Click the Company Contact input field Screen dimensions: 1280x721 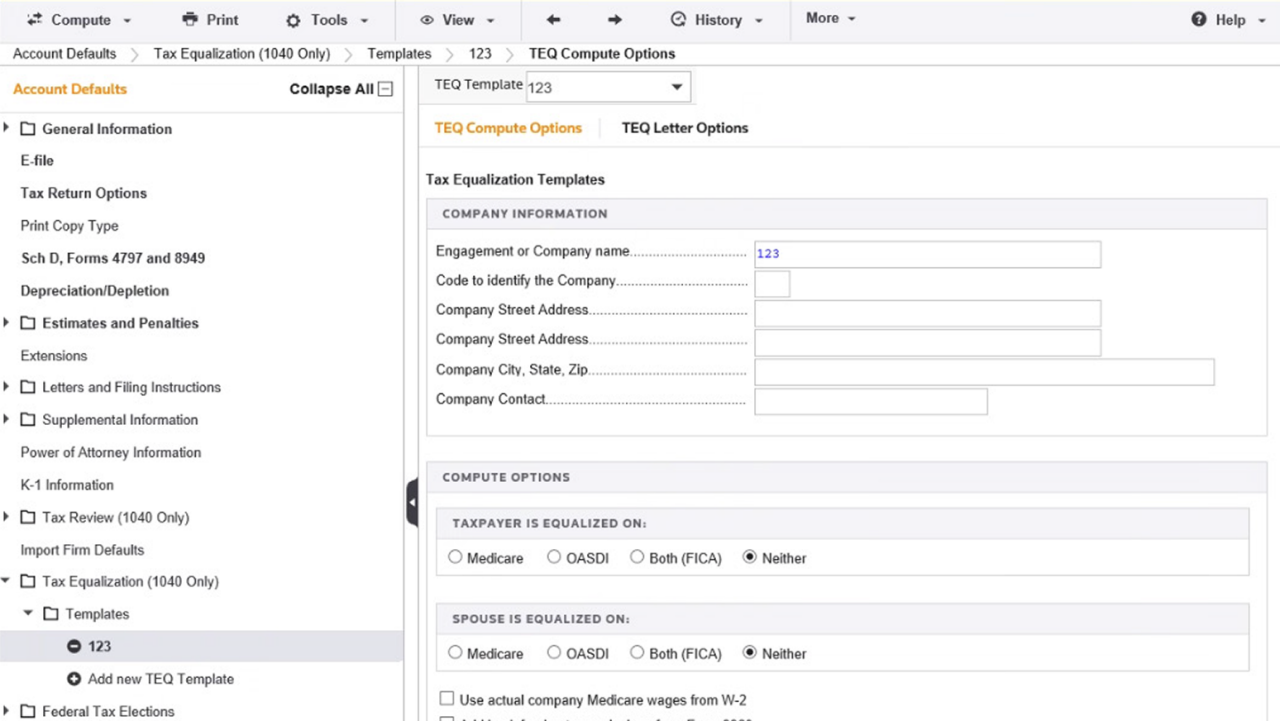[871, 401]
